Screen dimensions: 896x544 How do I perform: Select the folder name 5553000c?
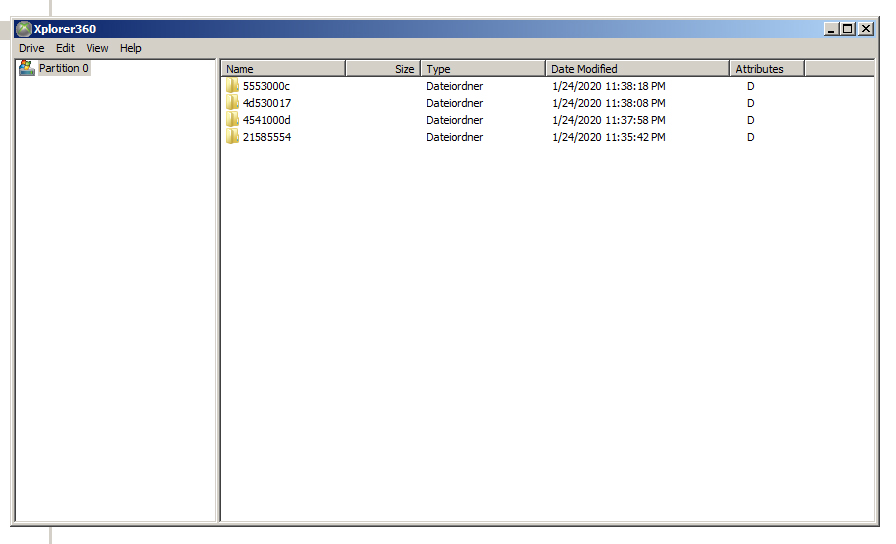point(266,86)
